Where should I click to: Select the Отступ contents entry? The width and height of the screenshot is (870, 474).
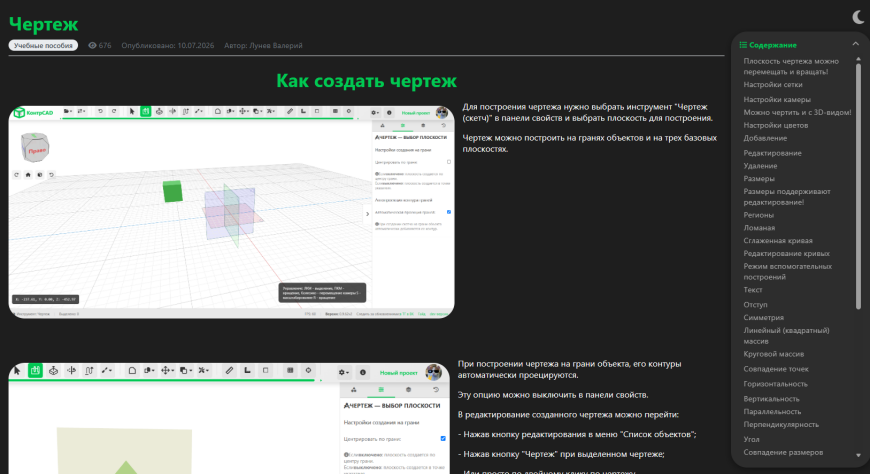point(755,305)
